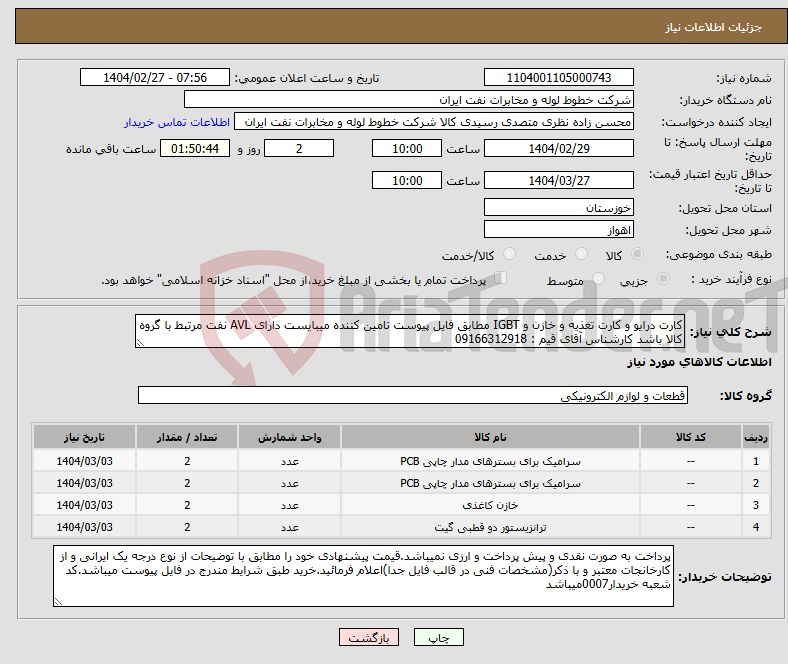Click the ردیف column header

pos(755,437)
